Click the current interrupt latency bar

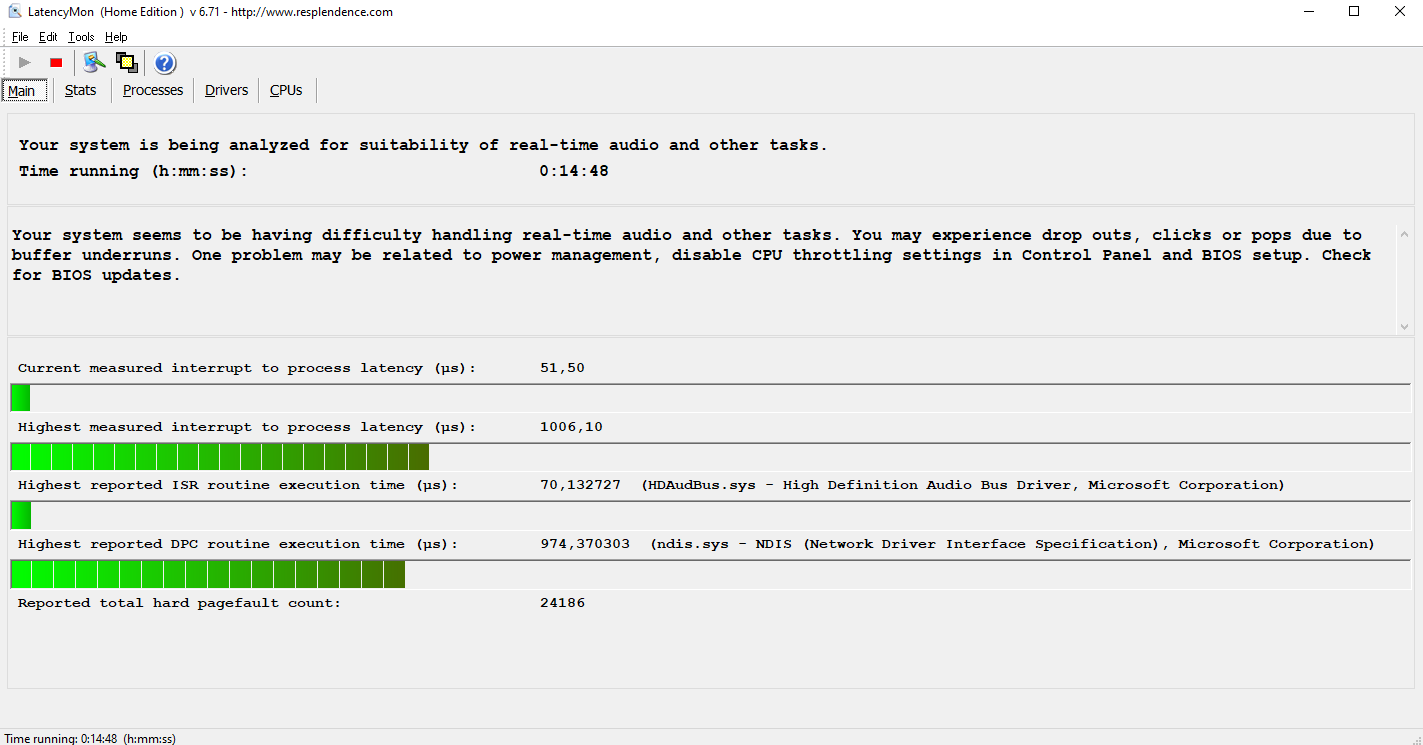pos(710,397)
